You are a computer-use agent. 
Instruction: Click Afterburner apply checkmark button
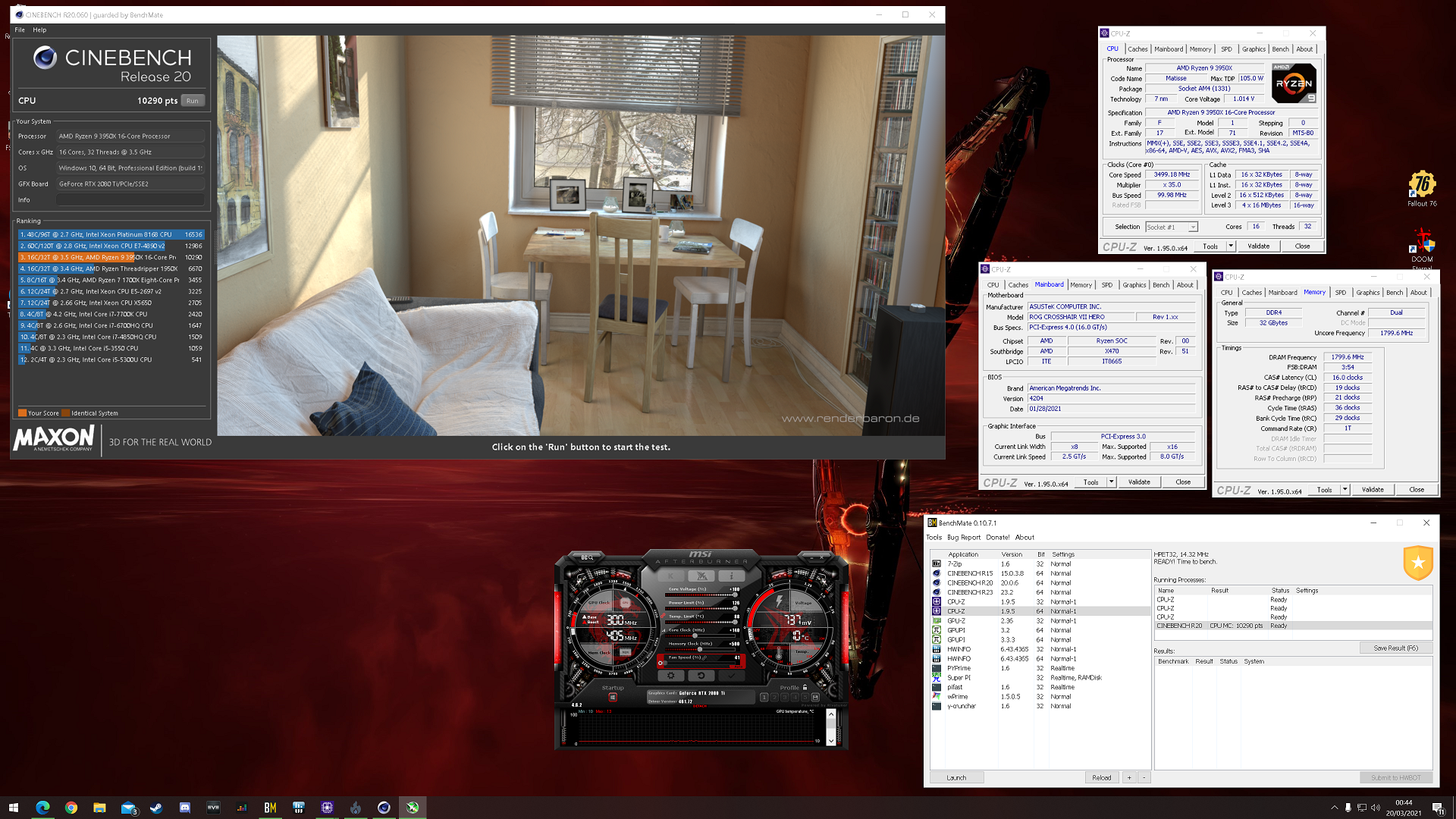731,675
